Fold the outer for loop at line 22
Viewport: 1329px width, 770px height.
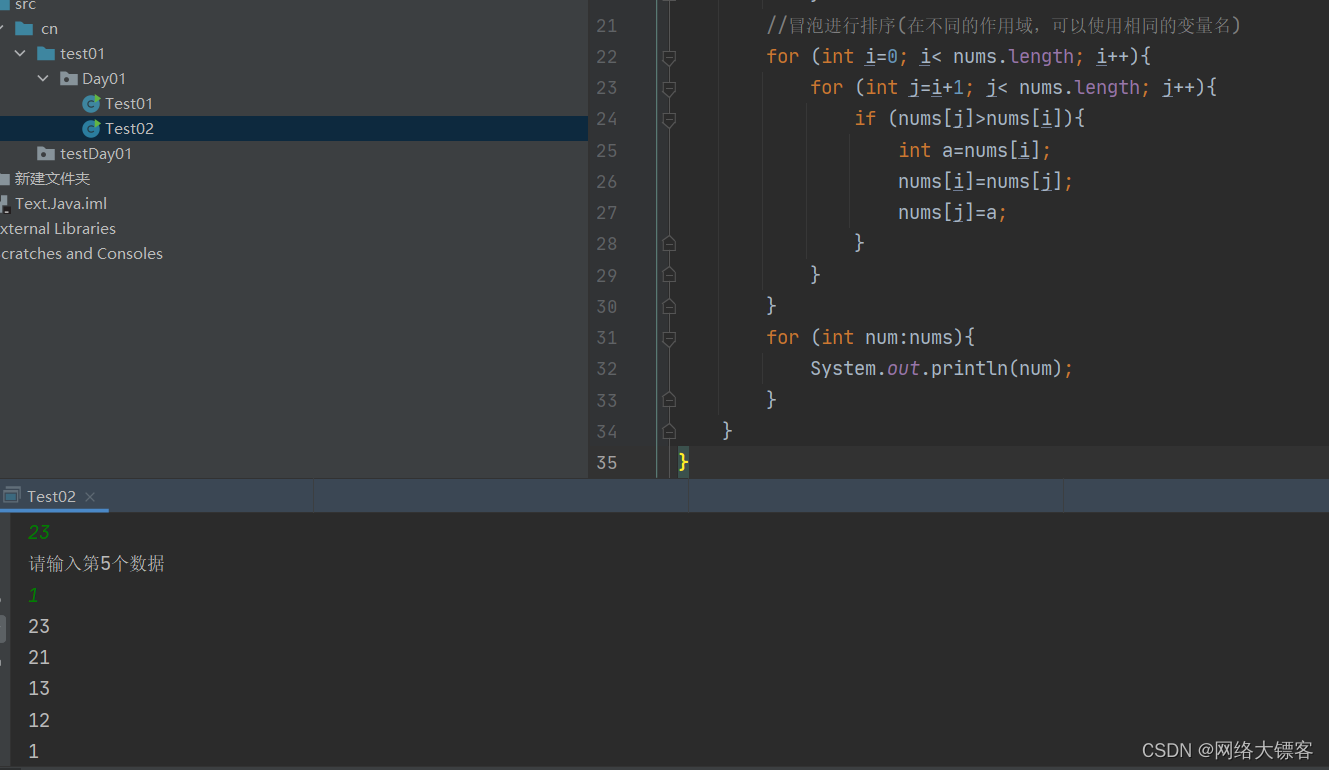(669, 57)
